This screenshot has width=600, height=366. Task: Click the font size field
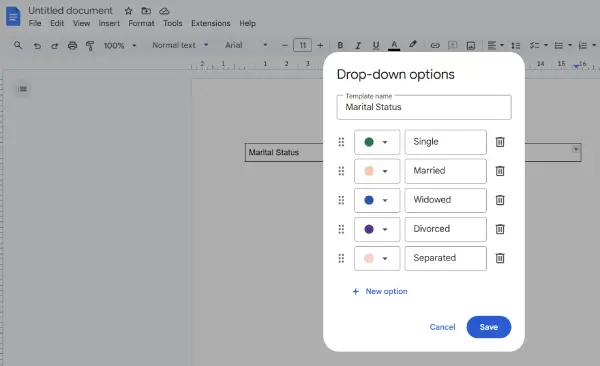click(x=302, y=46)
